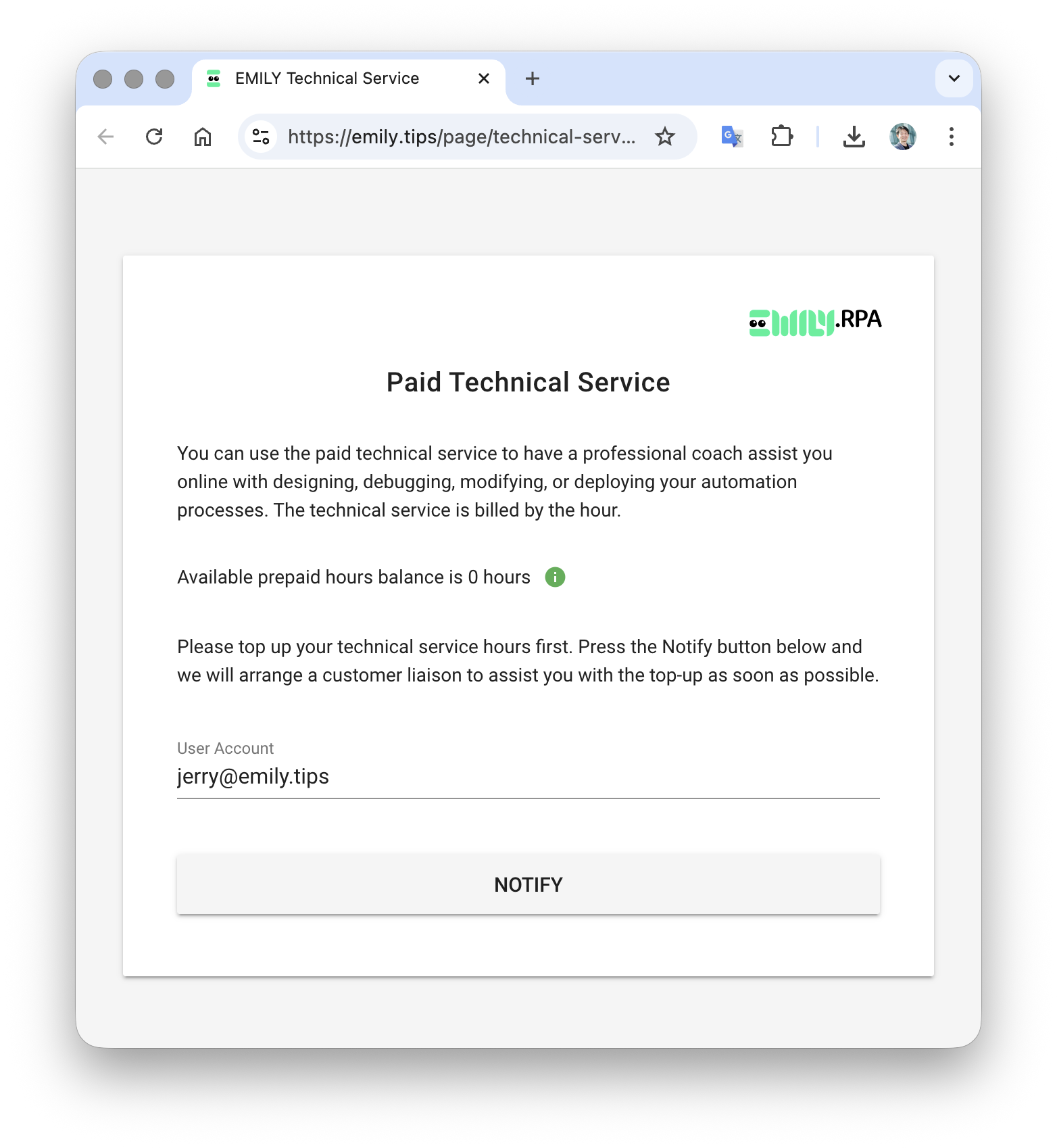The image size is (1057, 1148).
Task: Open the Google Translate extension icon
Action: click(x=732, y=137)
